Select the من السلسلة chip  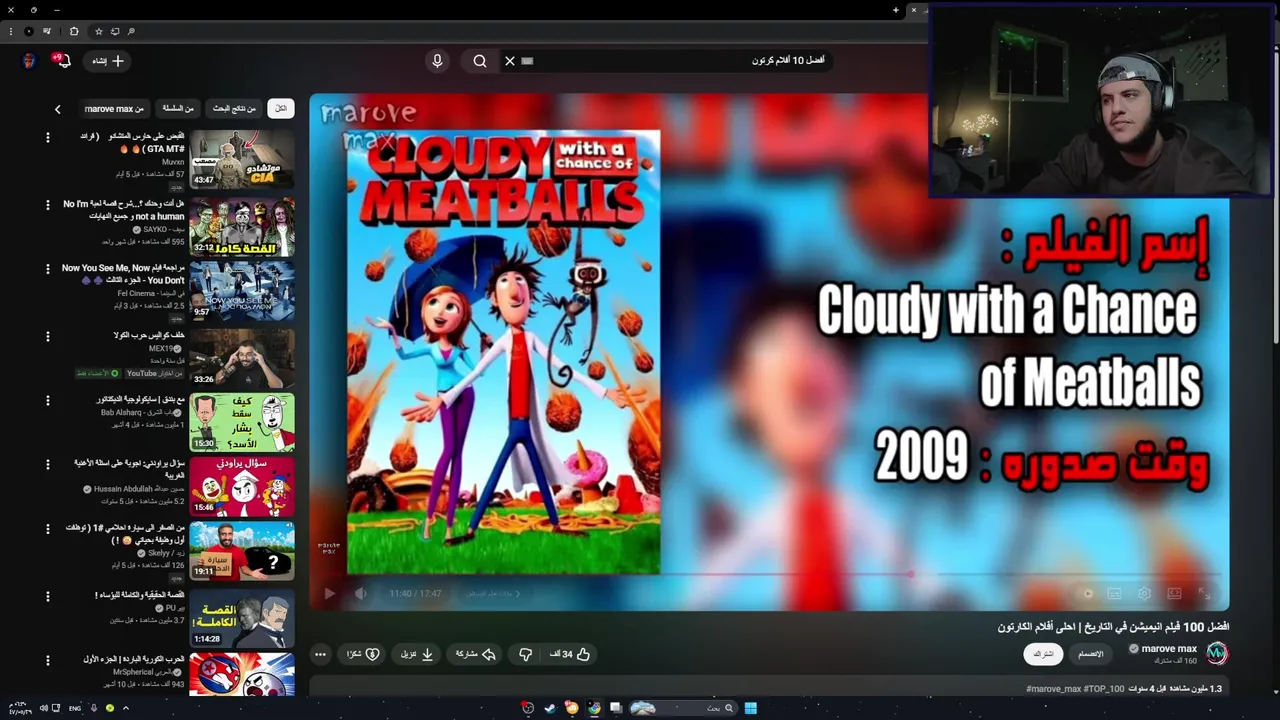click(x=177, y=108)
